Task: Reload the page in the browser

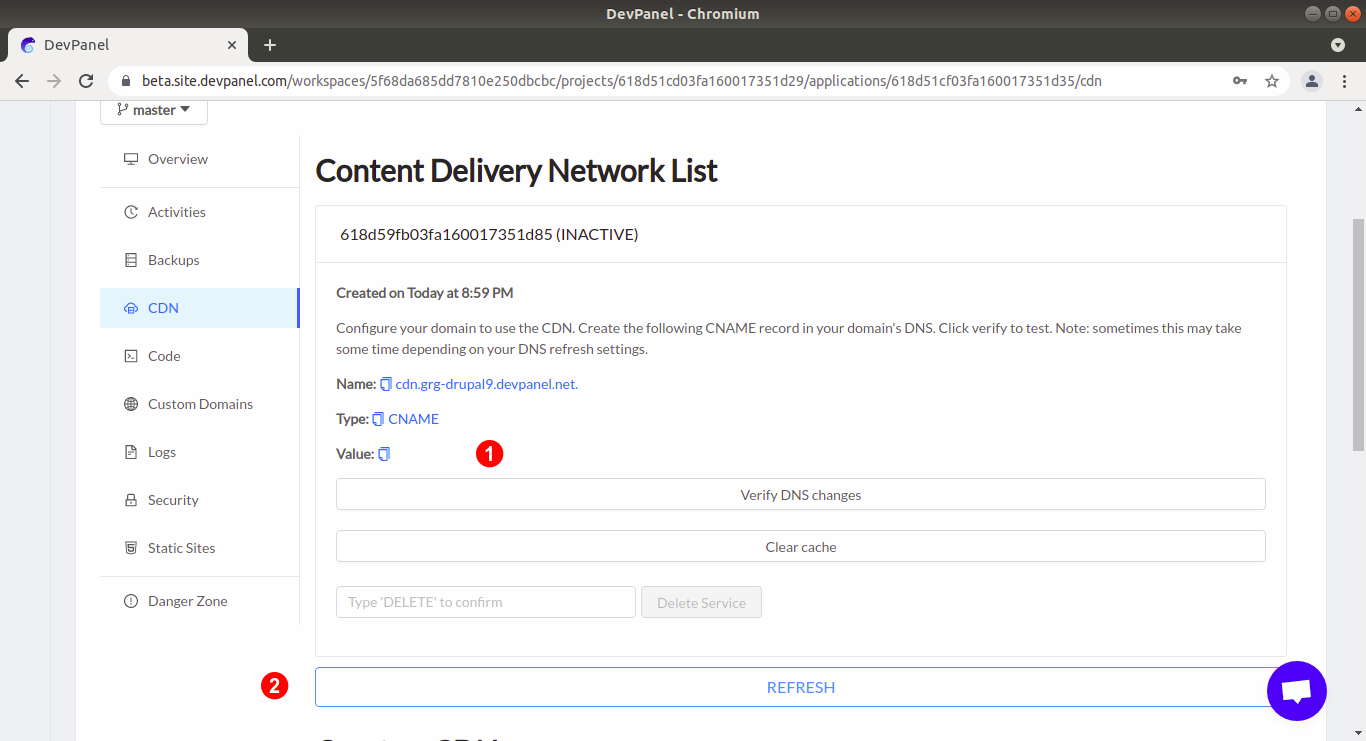Action: pos(86,81)
